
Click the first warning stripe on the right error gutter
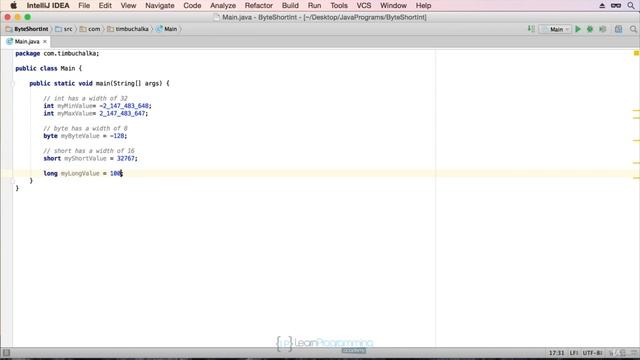pos(636,110)
